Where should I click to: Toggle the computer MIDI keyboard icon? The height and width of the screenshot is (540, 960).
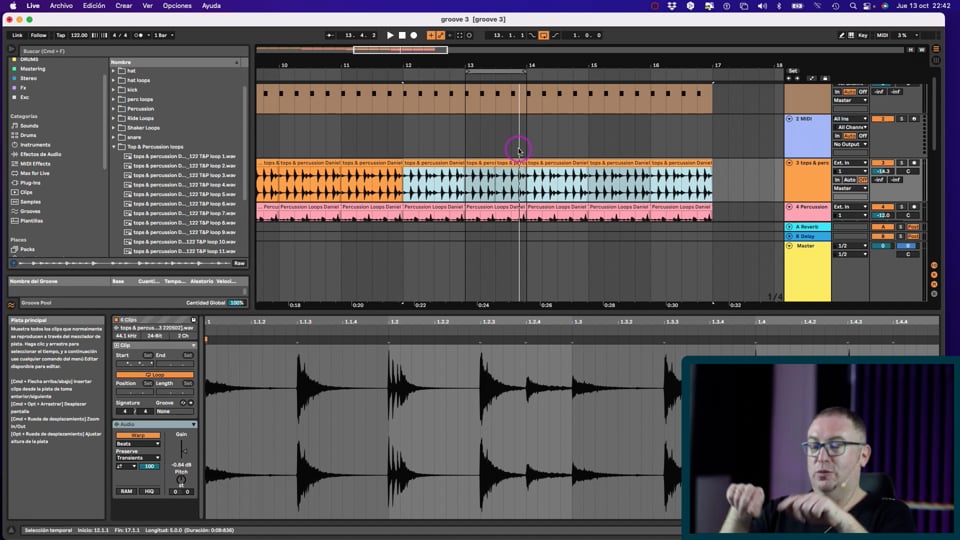[x=851, y=36]
